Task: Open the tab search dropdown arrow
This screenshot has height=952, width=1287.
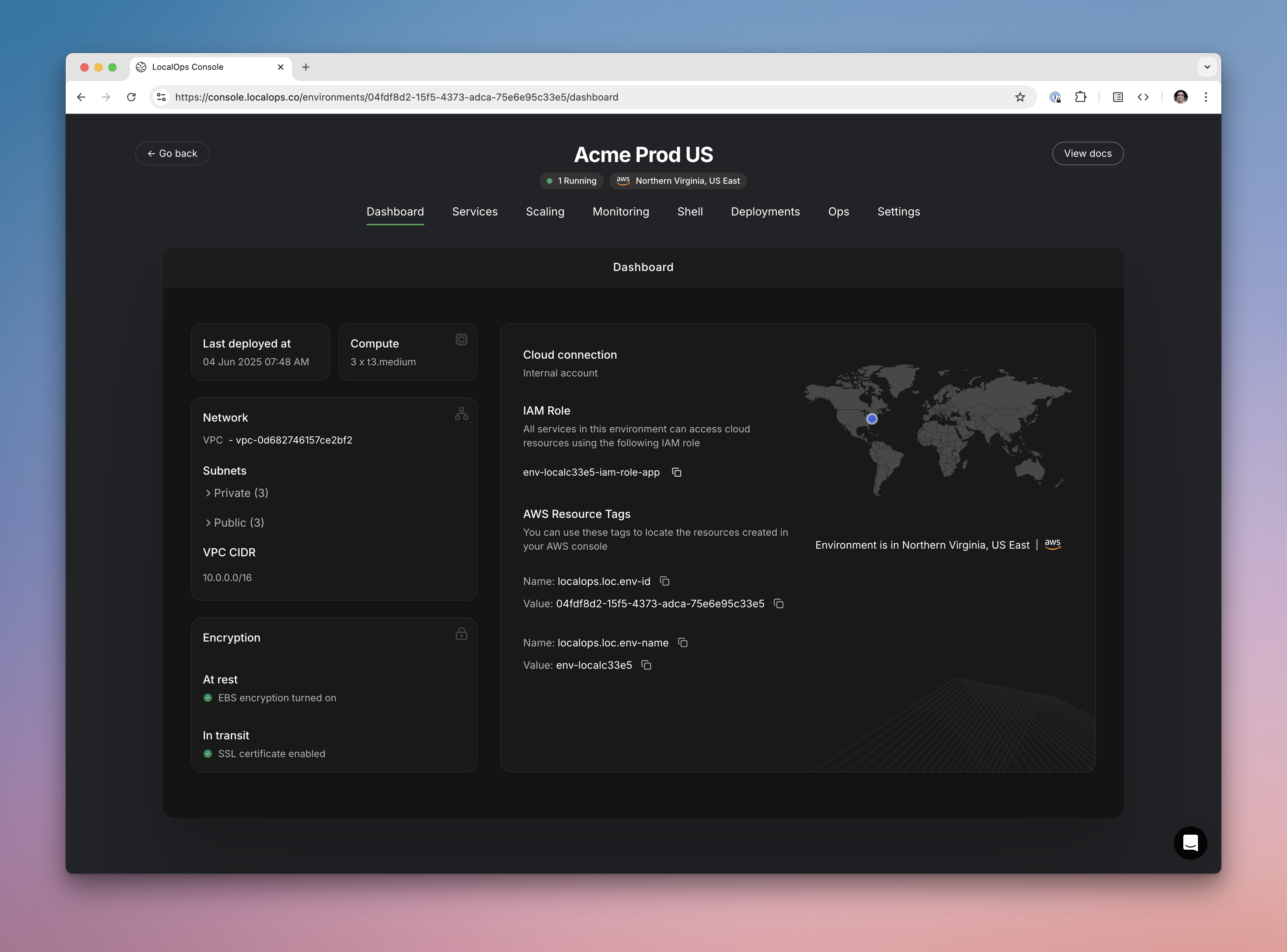Action: click(1207, 67)
